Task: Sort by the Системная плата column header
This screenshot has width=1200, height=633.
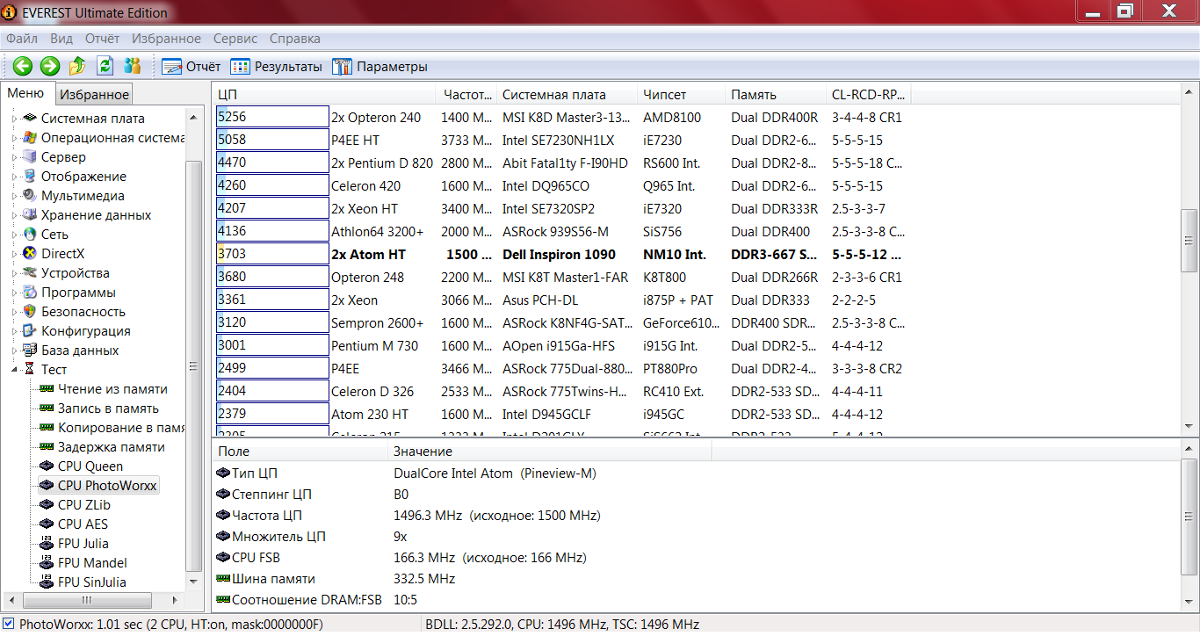Action: pyautogui.click(x=567, y=94)
